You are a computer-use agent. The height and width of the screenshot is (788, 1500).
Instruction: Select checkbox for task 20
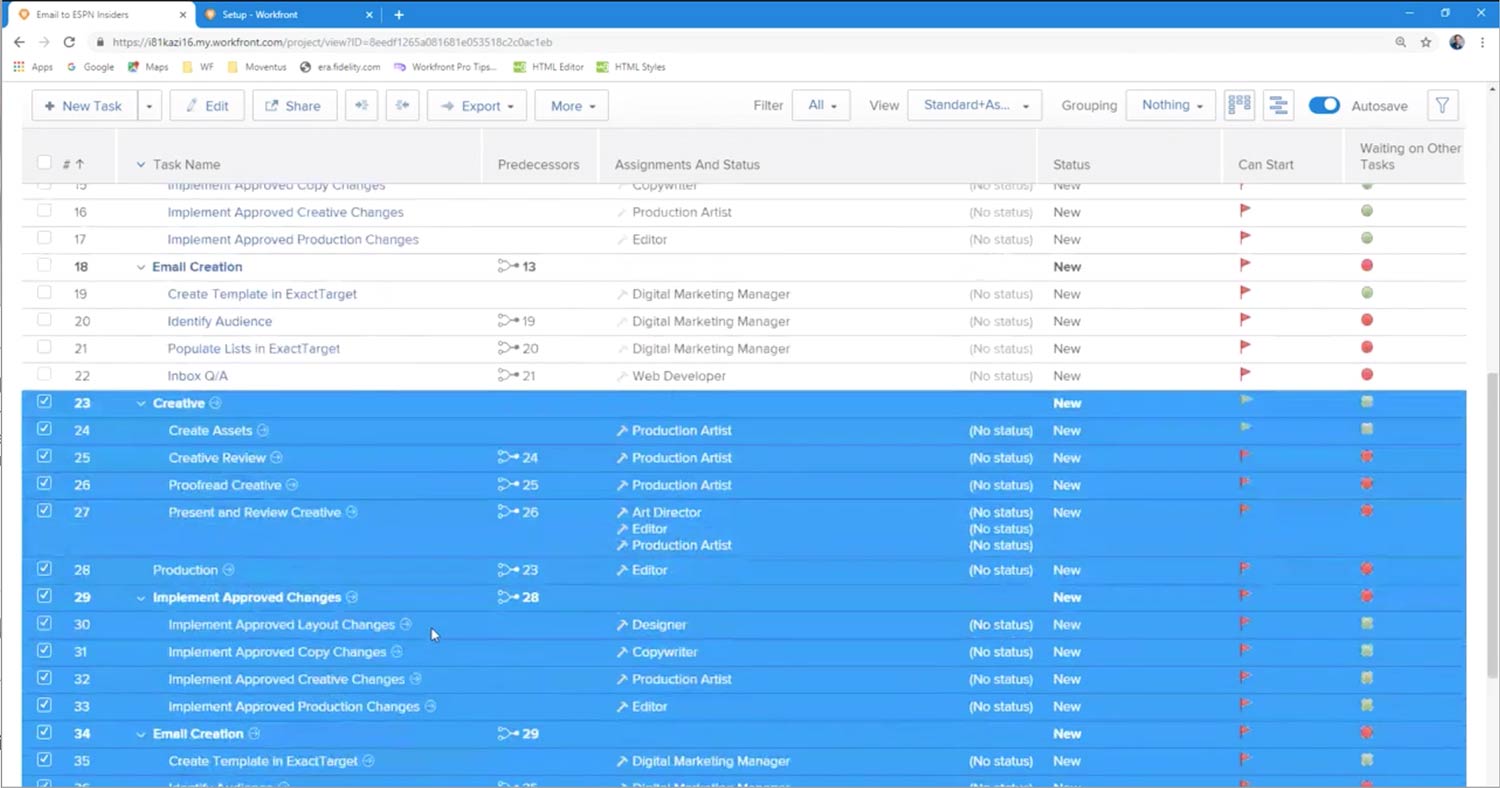(44, 320)
